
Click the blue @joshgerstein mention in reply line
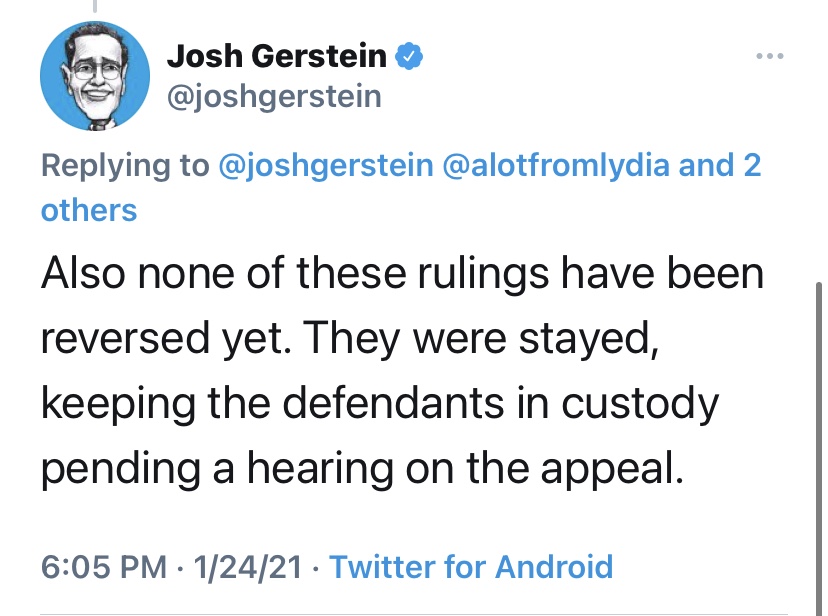330,165
